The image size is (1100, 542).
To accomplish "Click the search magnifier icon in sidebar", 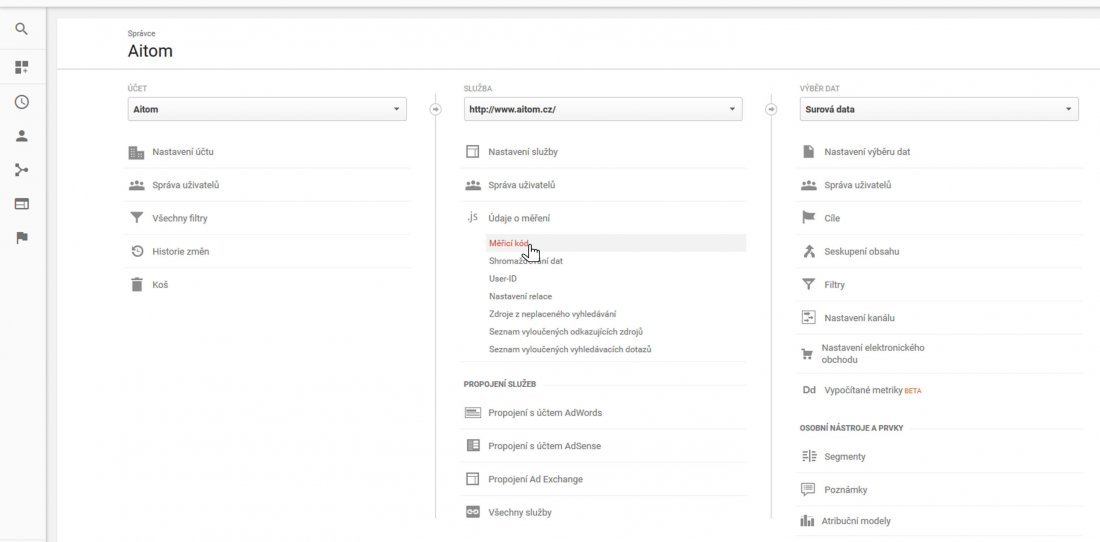I will click(x=21, y=30).
